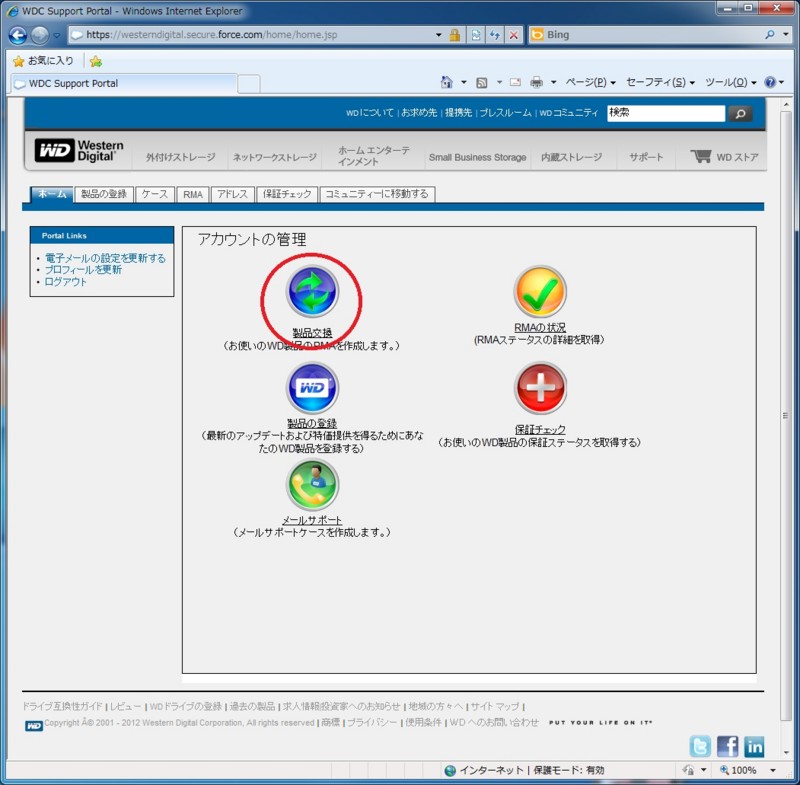Click the read mail toolbar icon
The image size is (800, 785).
(x=515, y=82)
